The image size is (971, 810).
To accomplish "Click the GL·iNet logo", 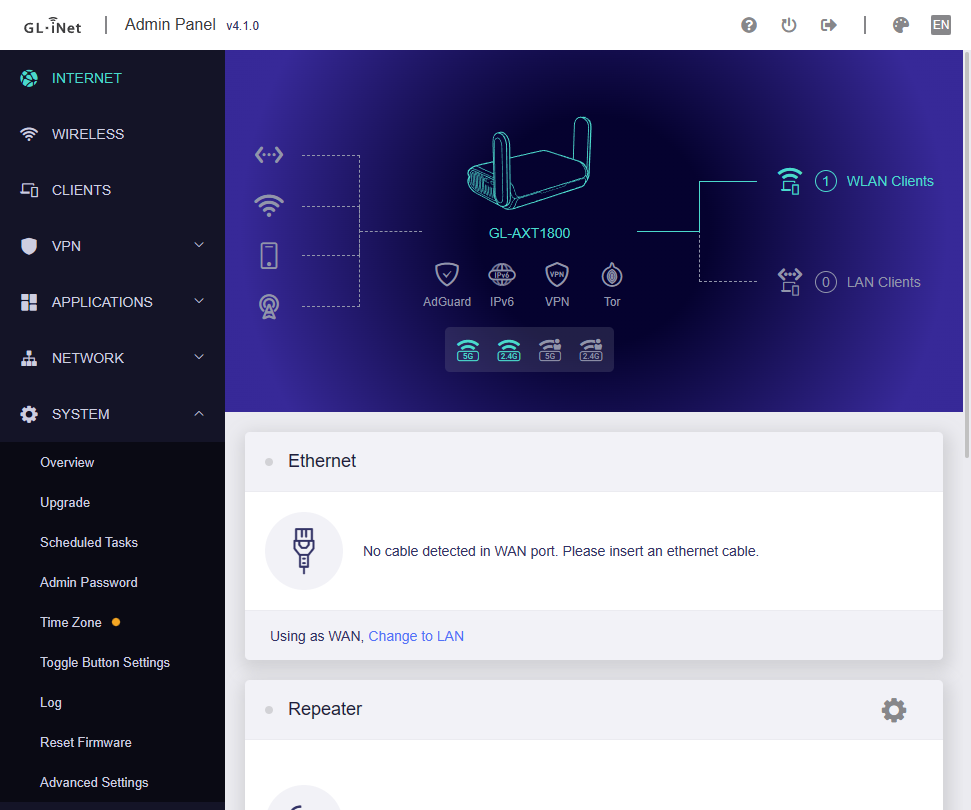I will tap(53, 26).
